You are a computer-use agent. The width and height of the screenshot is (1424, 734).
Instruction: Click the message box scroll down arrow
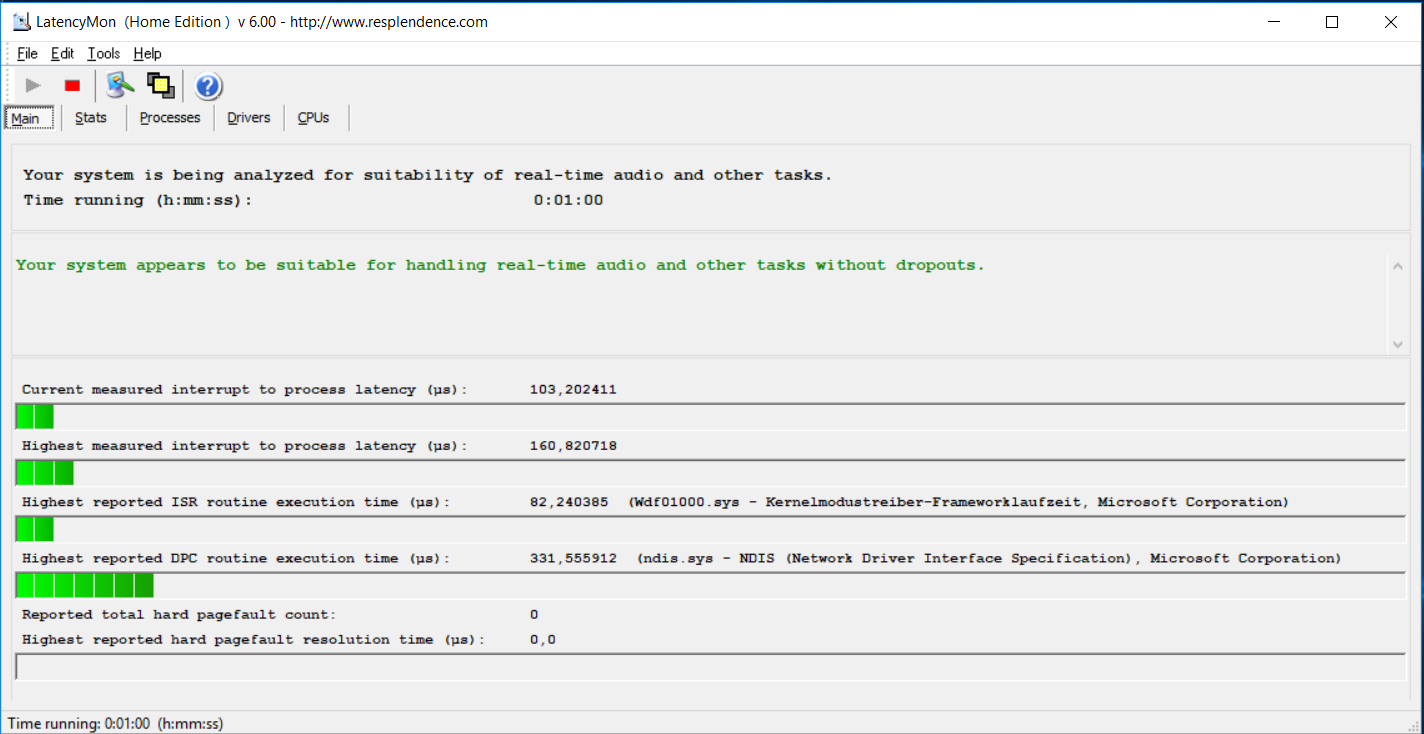coord(1397,344)
